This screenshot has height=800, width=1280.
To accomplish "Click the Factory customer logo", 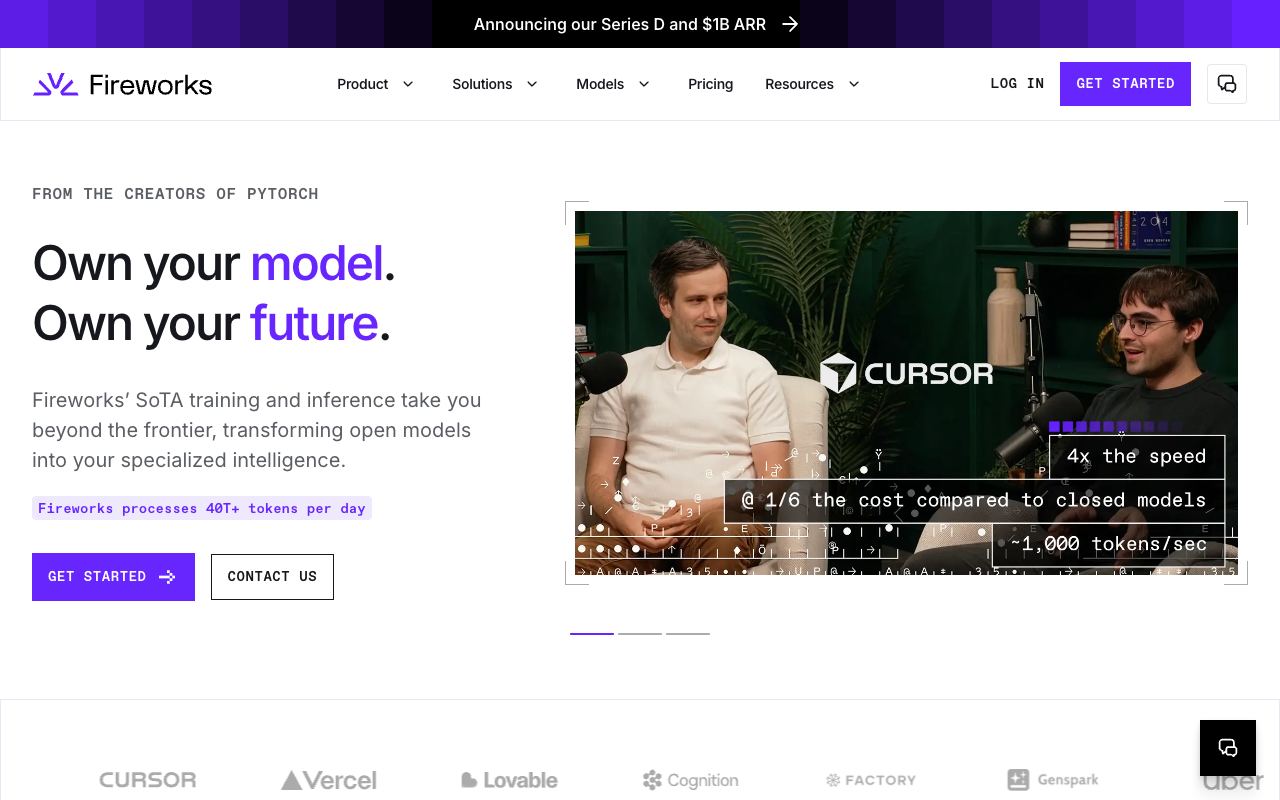I will (x=871, y=780).
